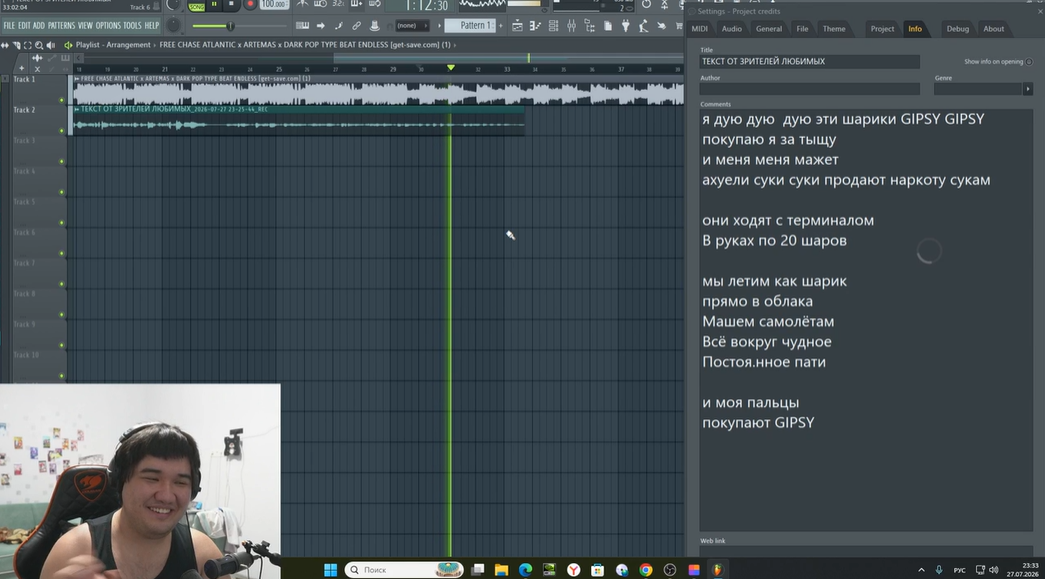
Task: Click the yellow playhead marker in timeline
Action: pos(451,67)
